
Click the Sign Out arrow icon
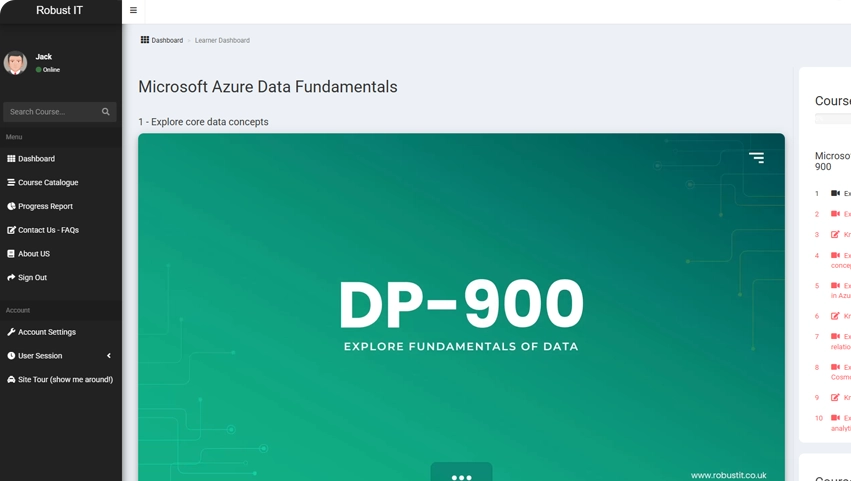click(x=11, y=277)
